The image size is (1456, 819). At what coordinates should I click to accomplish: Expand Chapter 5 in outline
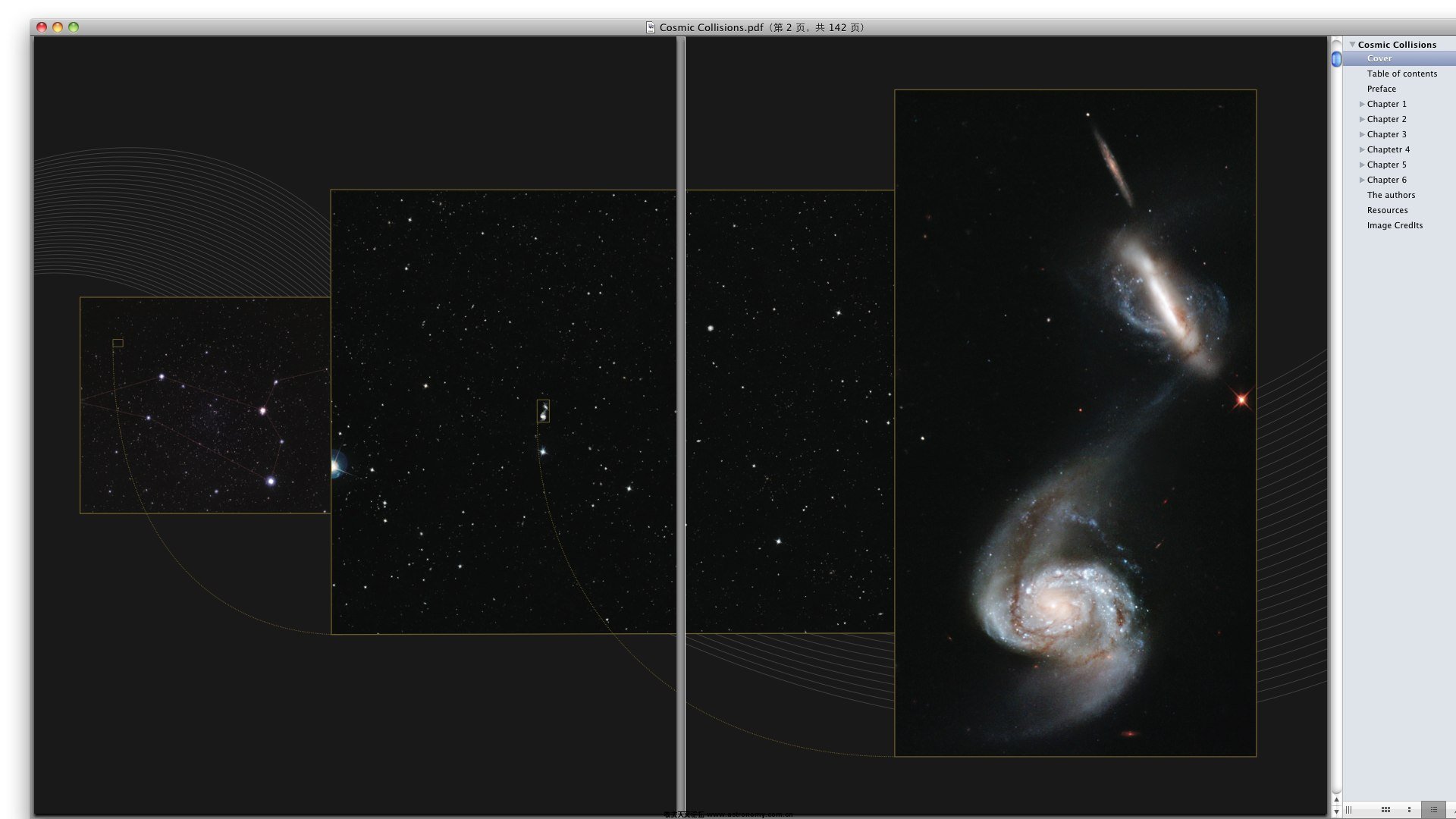(1362, 165)
